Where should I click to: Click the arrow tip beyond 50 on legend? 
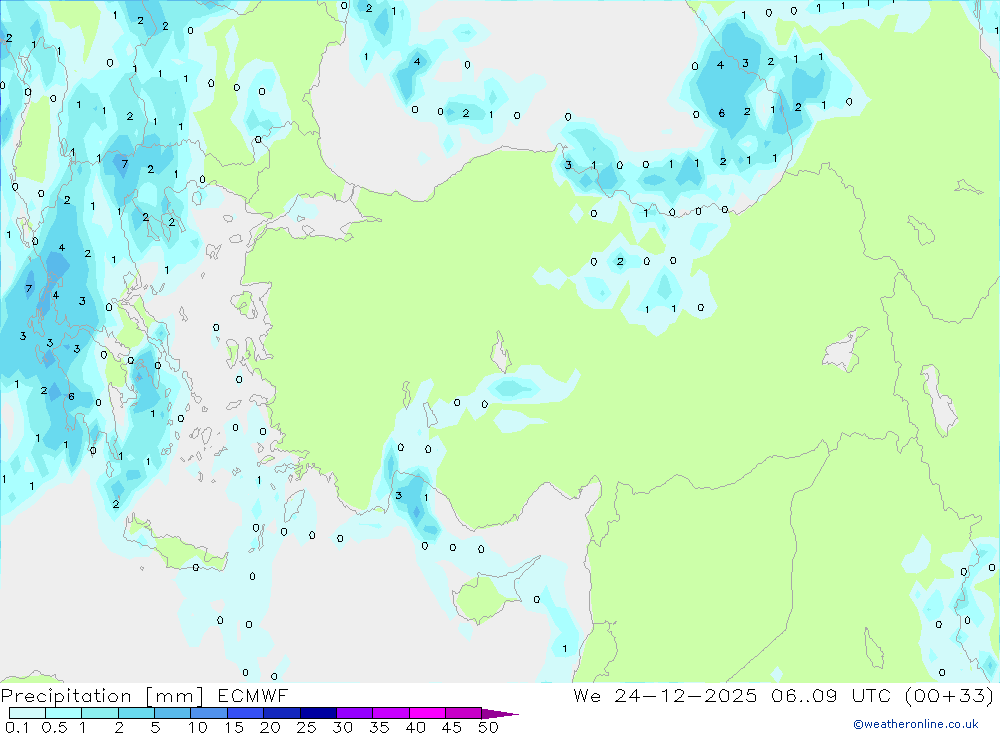pos(500,714)
